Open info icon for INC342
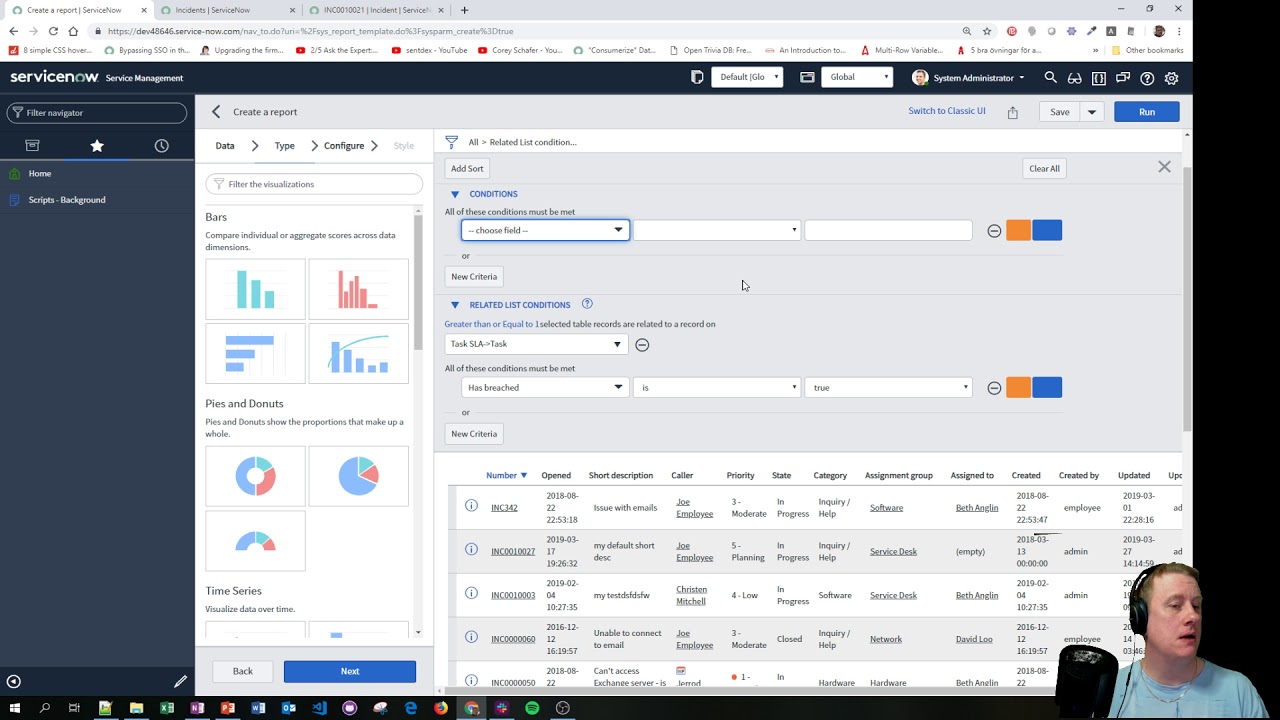Viewport: 1280px width, 720px height. (x=471, y=506)
